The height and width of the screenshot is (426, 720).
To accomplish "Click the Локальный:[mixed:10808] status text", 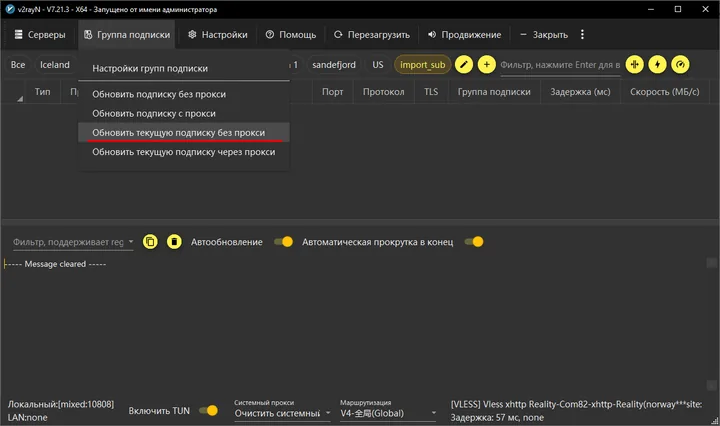I will 61,404.
